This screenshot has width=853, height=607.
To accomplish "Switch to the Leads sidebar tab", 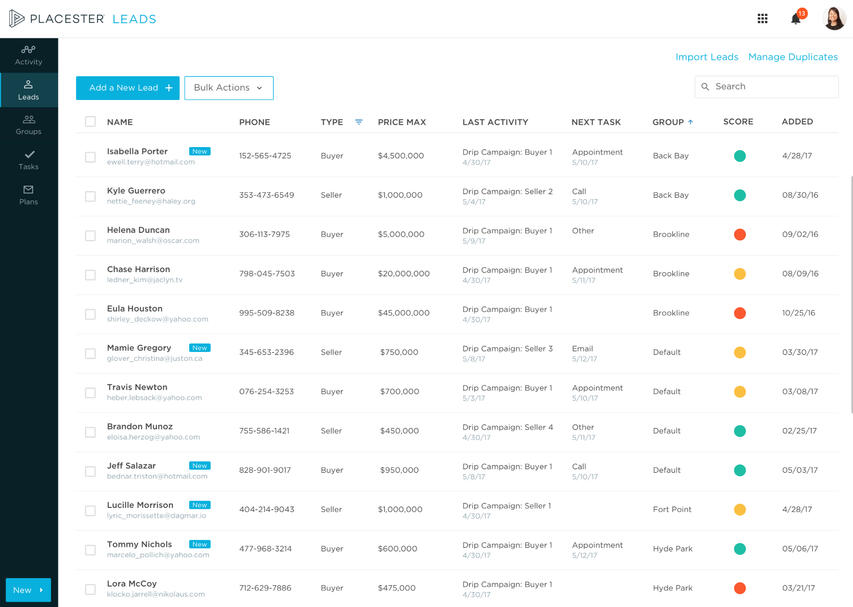I will tap(28, 90).
